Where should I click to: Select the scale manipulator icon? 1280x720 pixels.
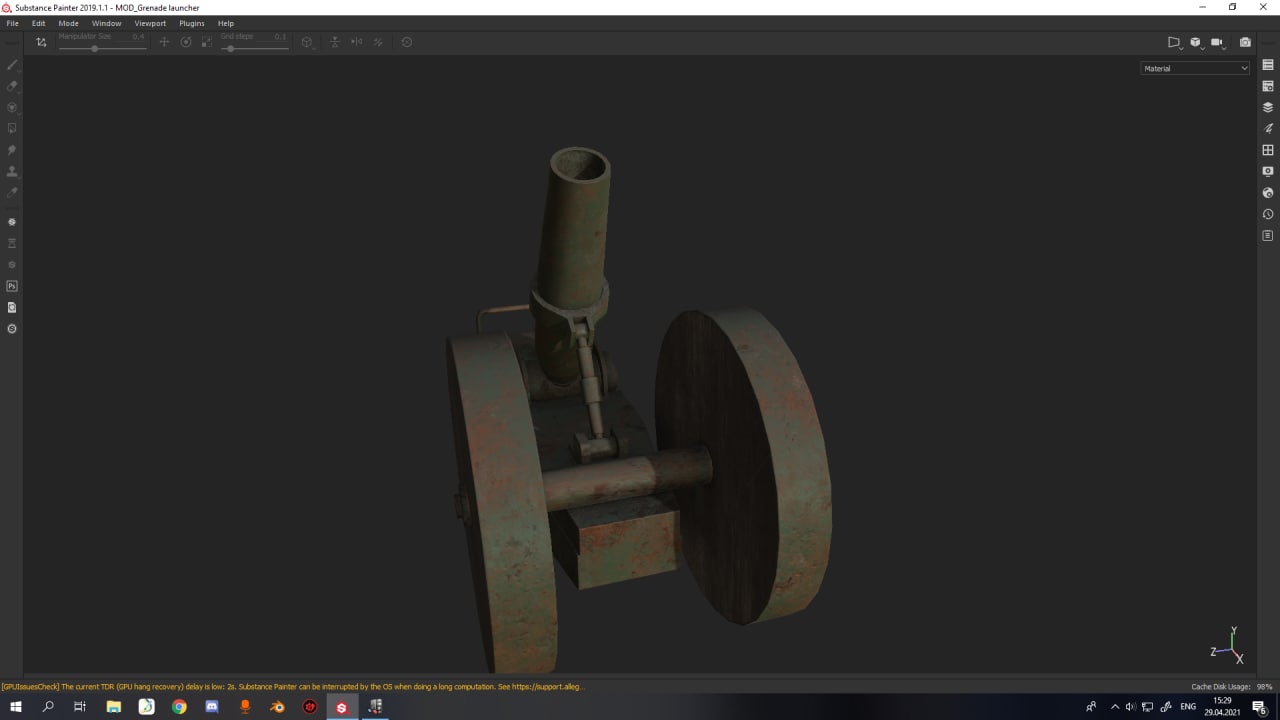click(x=207, y=42)
